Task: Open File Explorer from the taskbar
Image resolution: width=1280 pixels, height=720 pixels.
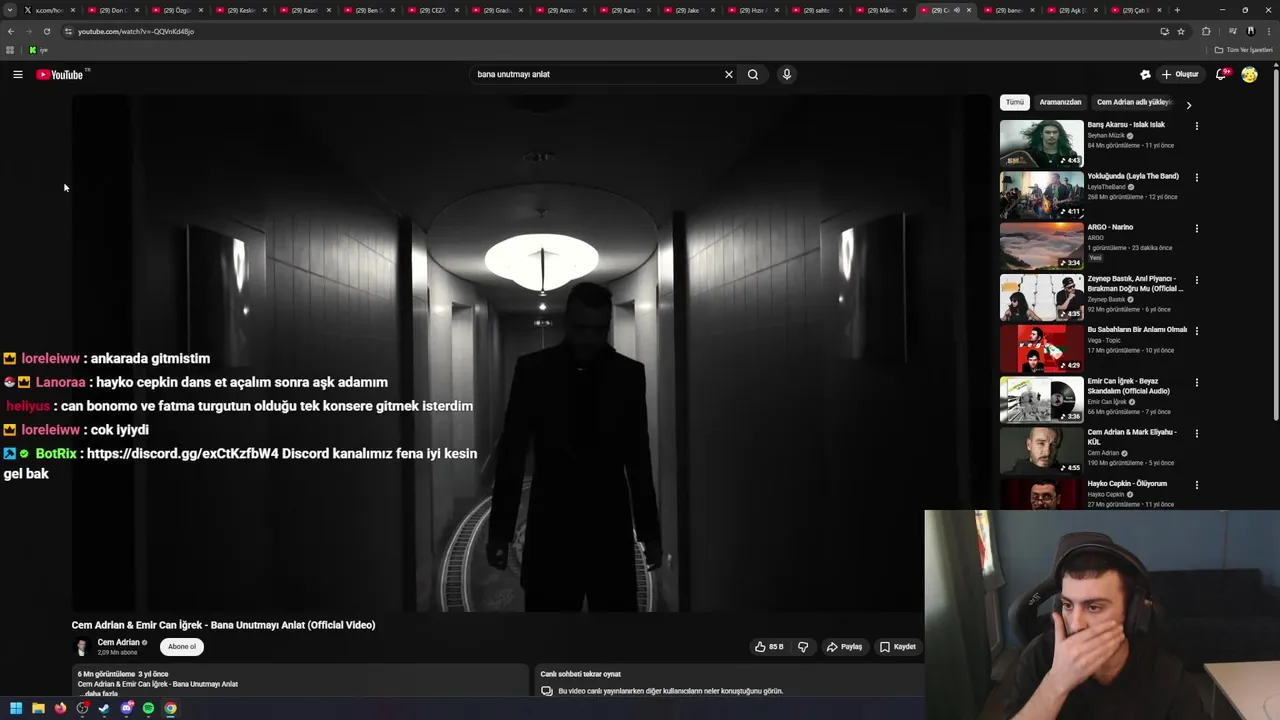Action: 38,708
